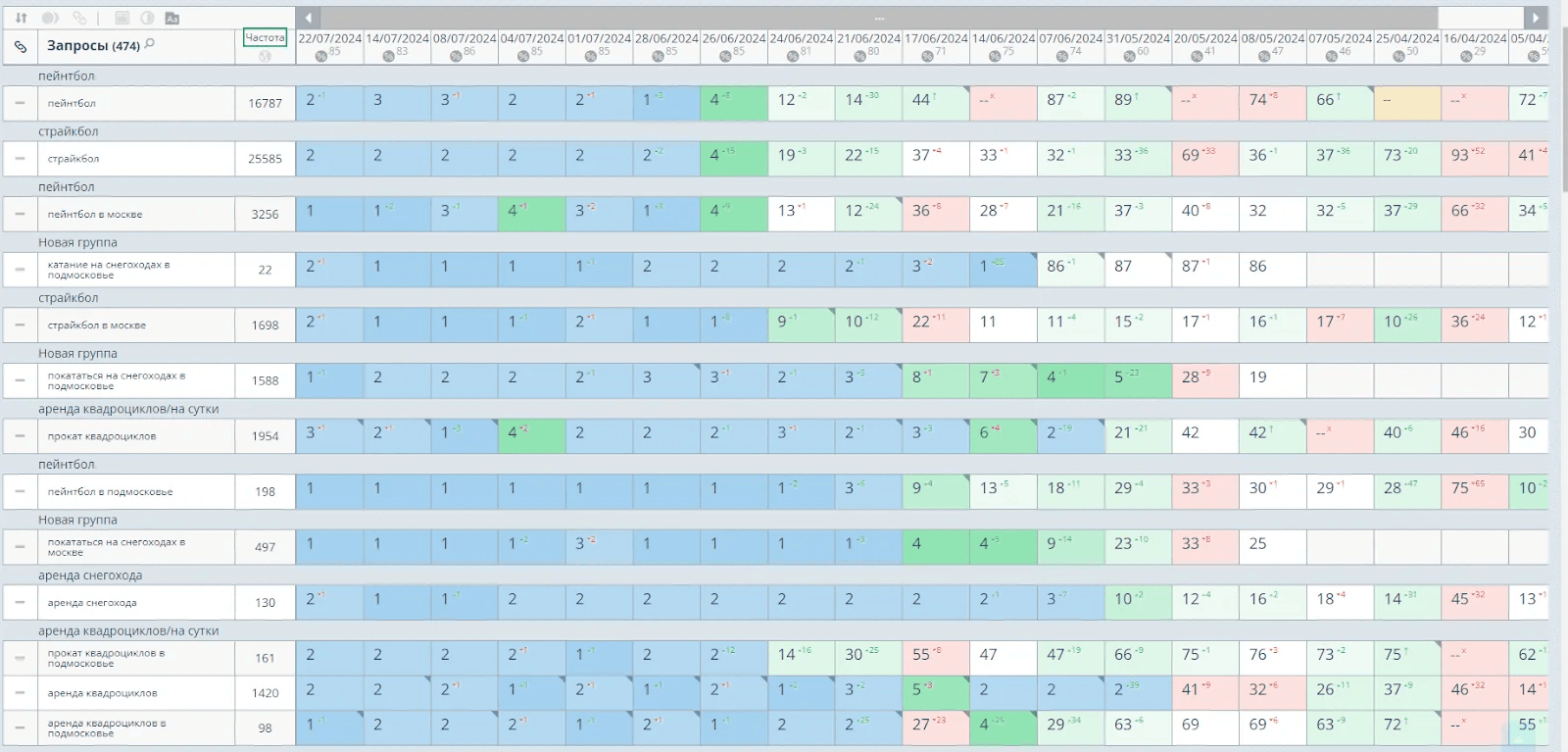The height and width of the screenshot is (752, 1568).
Task: Click the frequency value 1698
Action: click(265, 325)
